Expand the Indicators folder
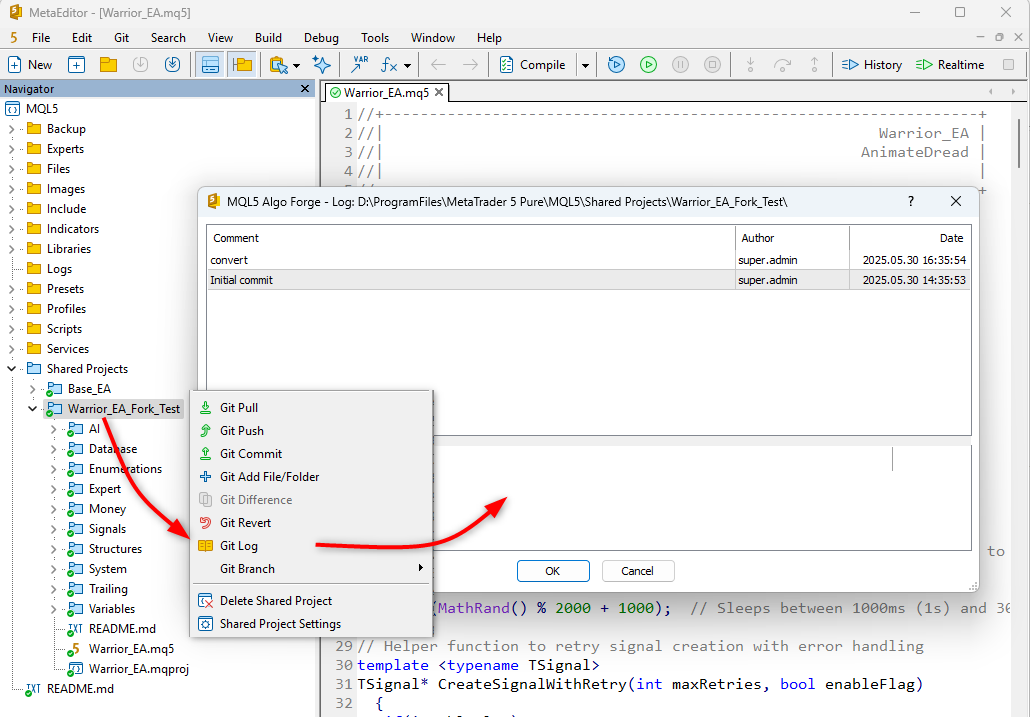Image resolution: width=1030 pixels, height=717 pixels. click(x=11, y=229)
